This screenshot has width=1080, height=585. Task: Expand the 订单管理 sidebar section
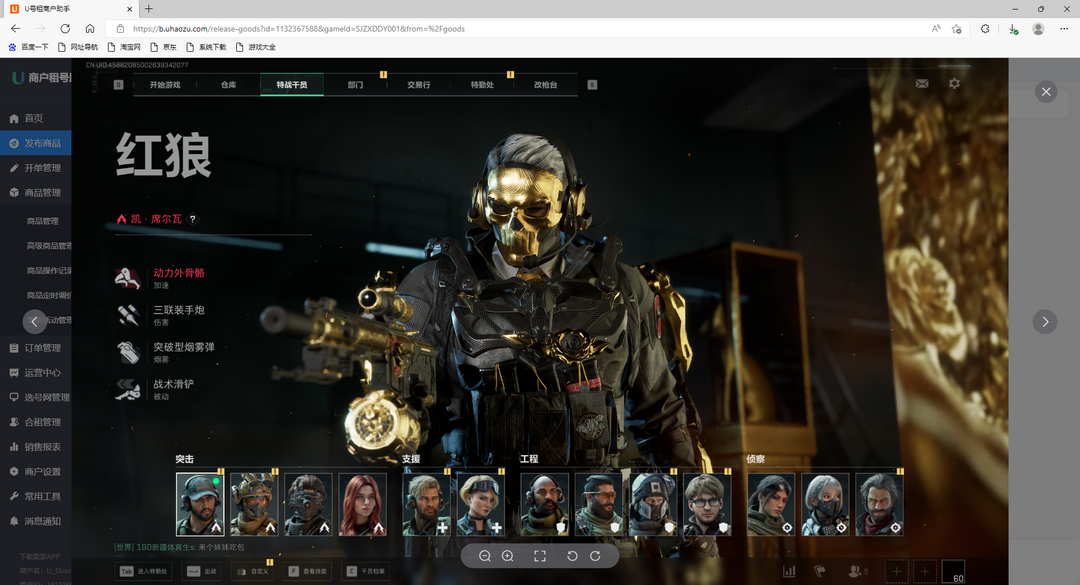click(x=42, y=348)
